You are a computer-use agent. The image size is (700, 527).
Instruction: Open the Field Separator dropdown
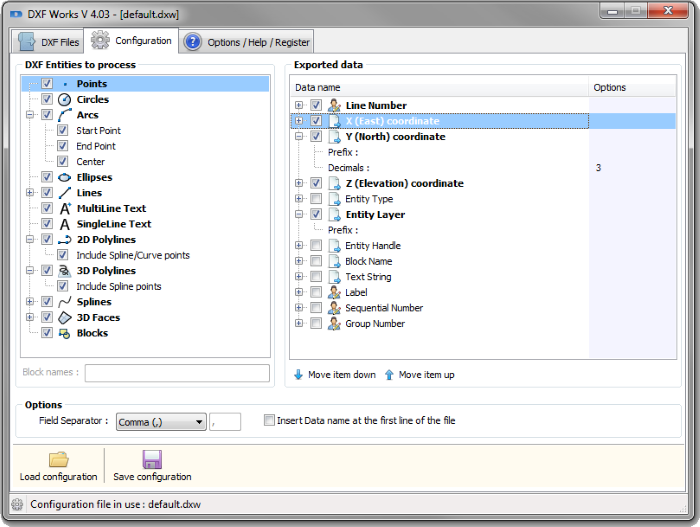(161, 422)
